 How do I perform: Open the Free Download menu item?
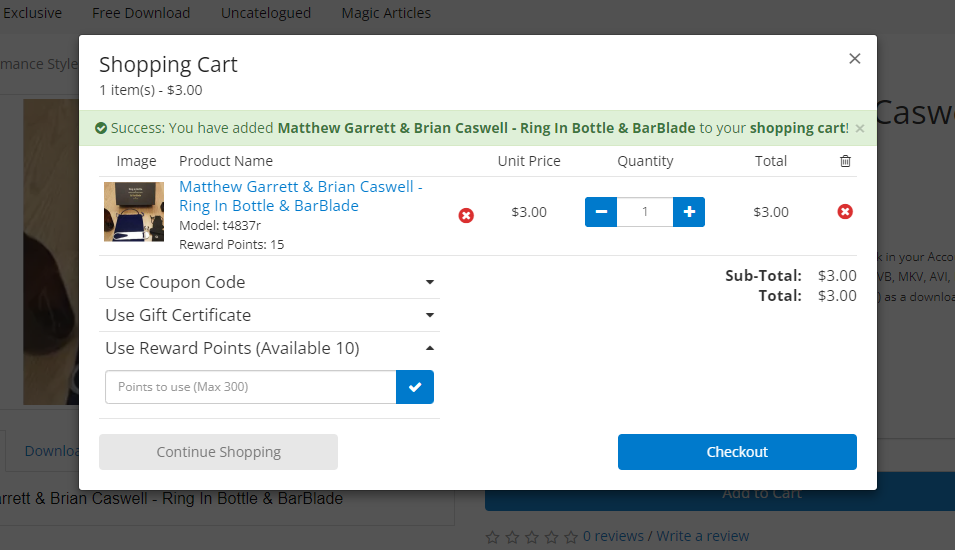[x=141, y=13]
